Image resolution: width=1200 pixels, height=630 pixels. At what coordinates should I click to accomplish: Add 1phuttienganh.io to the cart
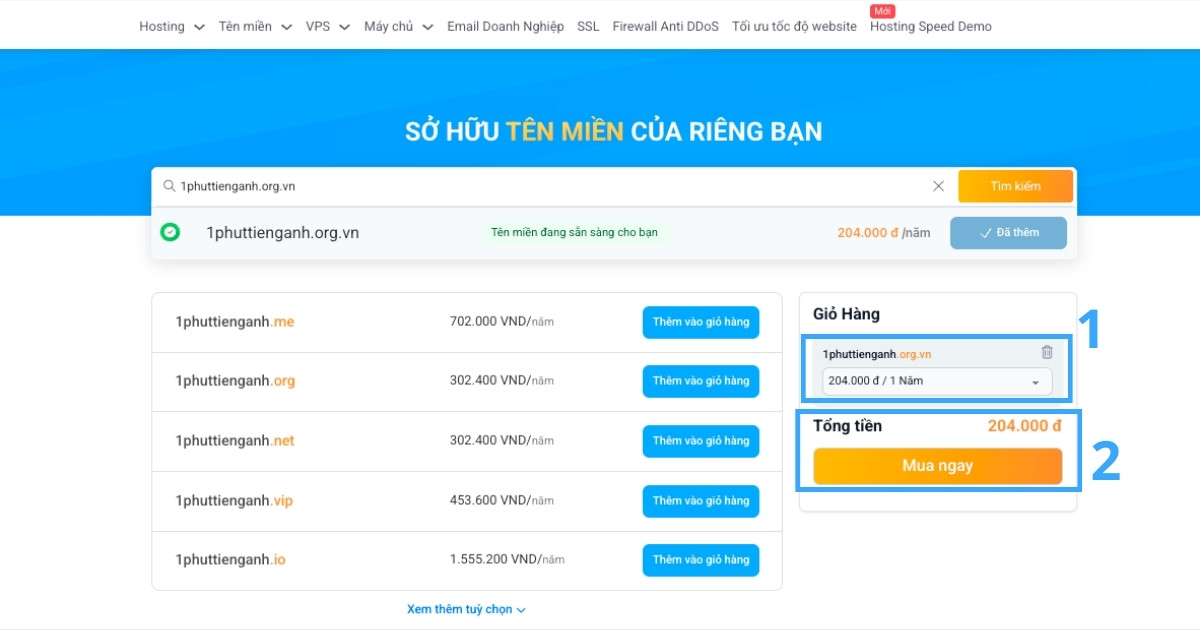click(x=700, y=560)
